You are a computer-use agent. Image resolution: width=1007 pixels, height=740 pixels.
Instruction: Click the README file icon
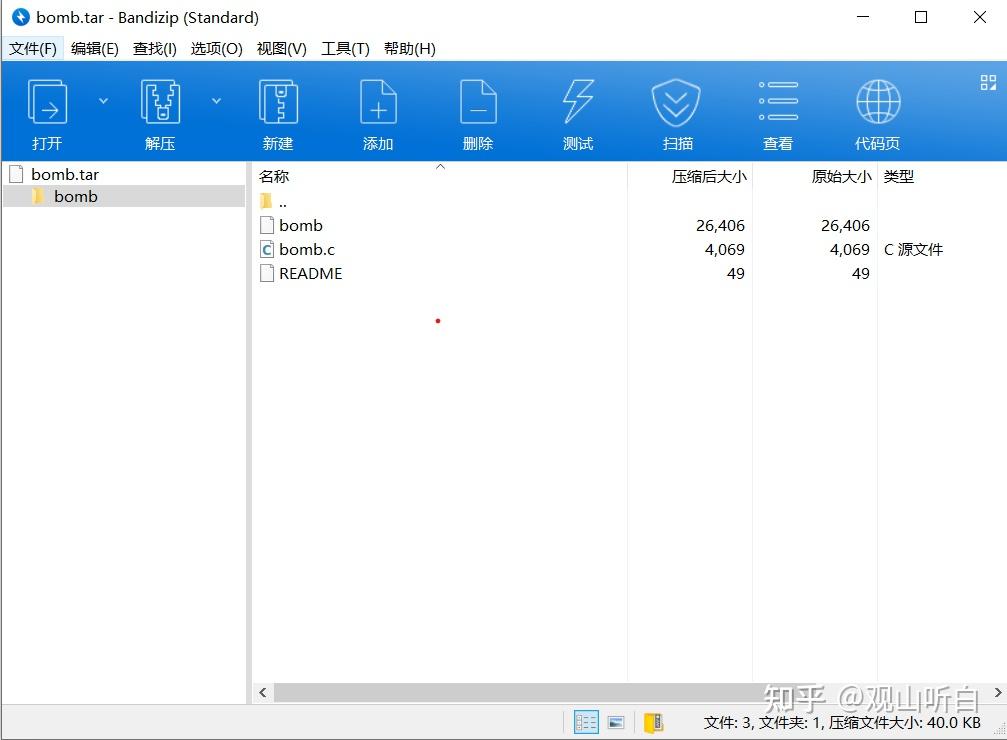[267, 274]
